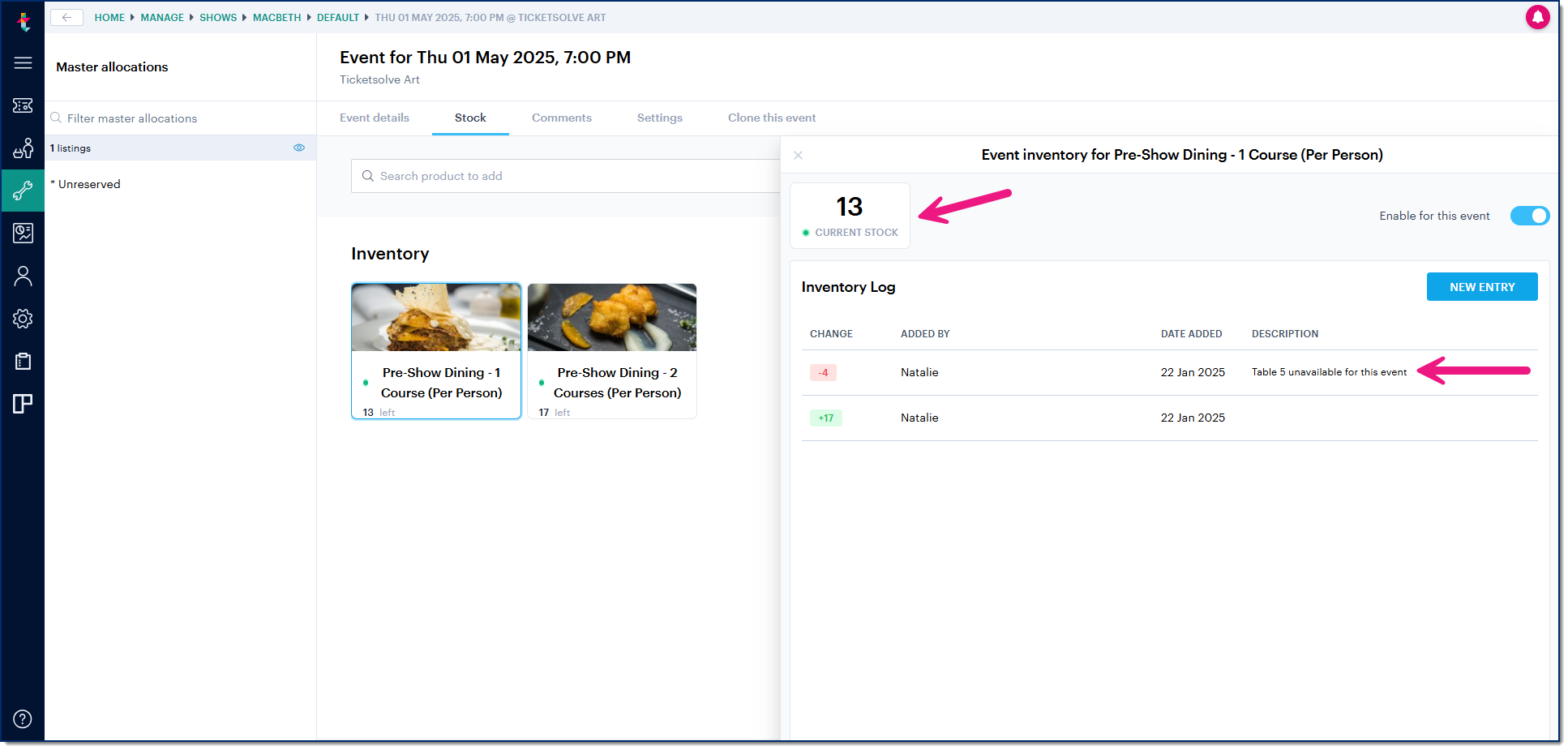Toggle eye visibility for 1 listings
This screenshot has width=1568, height=750.
click(x=299, y=148)
